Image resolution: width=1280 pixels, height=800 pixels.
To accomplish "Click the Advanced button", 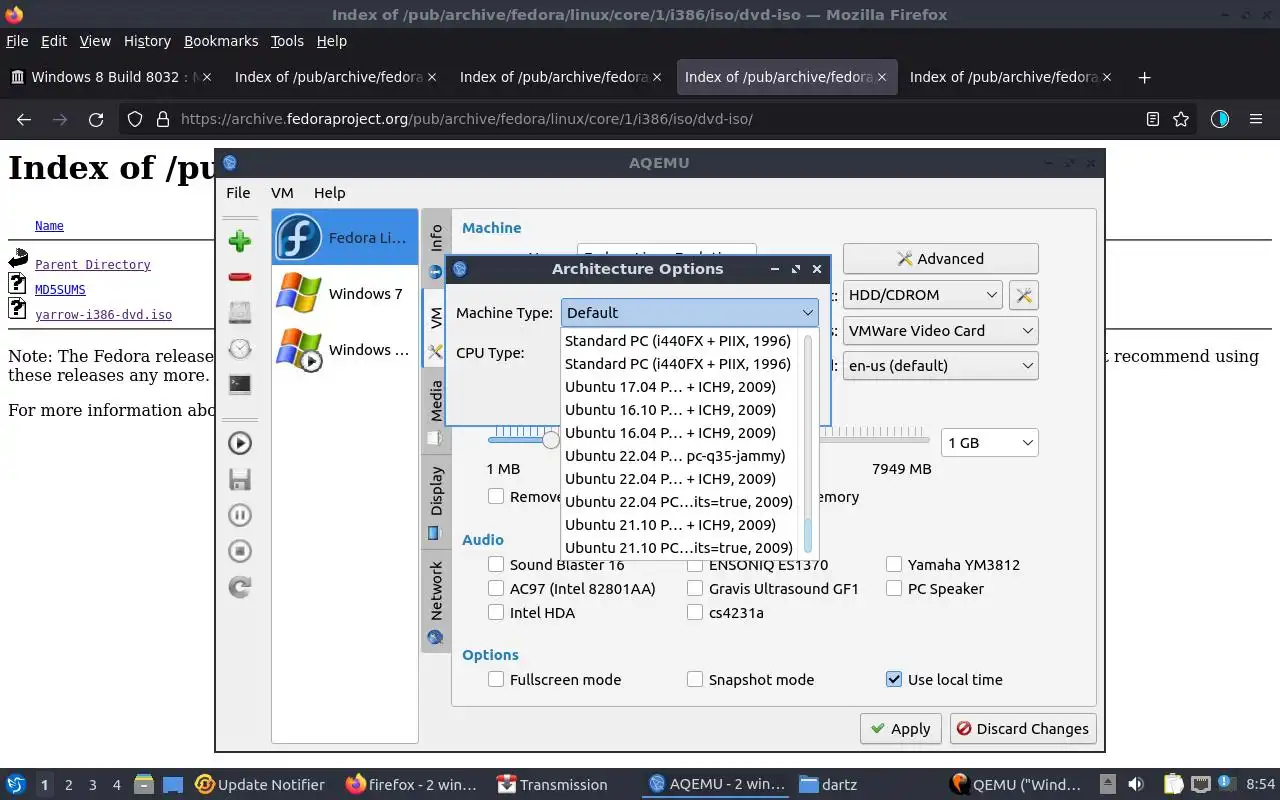I will [940, 258].
